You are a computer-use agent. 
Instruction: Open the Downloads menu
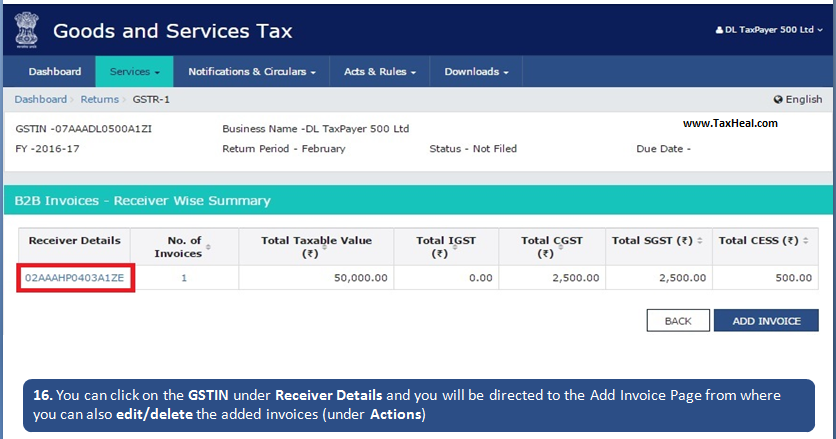coord(476,72)
